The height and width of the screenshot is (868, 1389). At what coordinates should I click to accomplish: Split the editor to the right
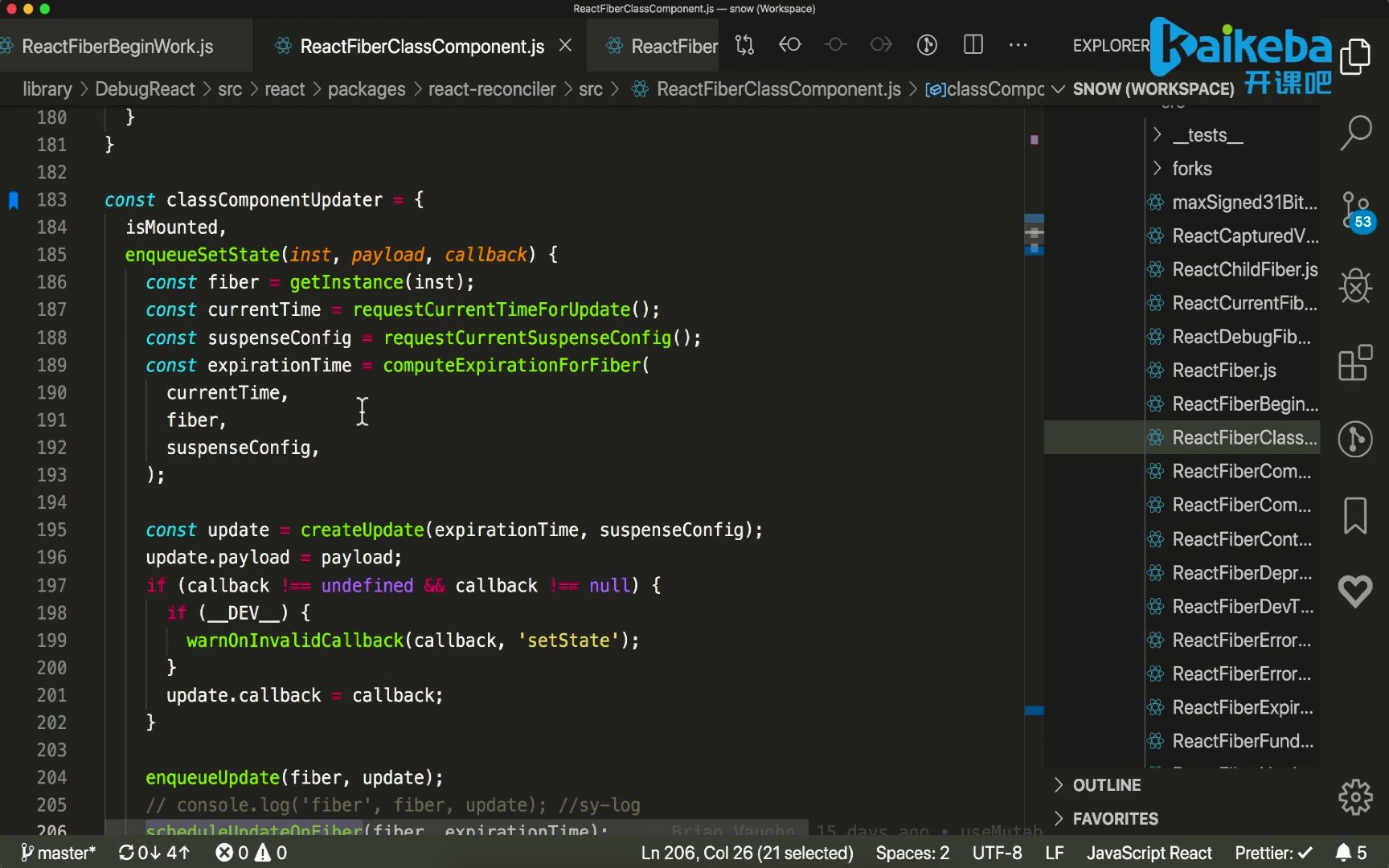point(973,45)
